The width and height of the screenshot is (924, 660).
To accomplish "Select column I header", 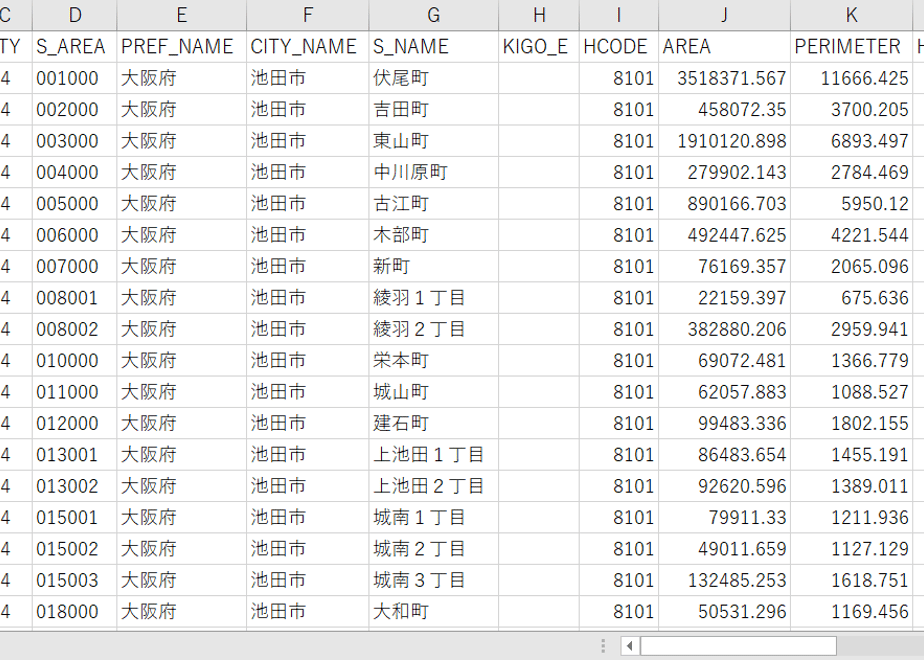I will [619, 15].
